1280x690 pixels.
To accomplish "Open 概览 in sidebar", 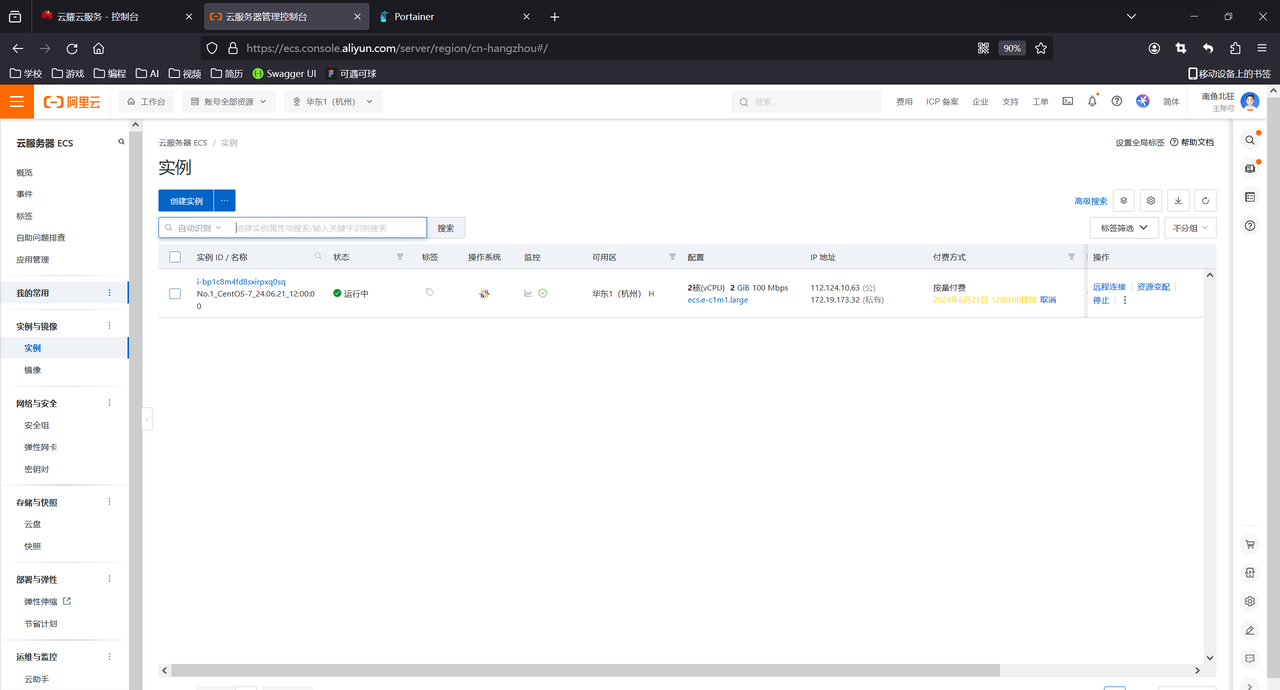I will (x=24, y=172).
